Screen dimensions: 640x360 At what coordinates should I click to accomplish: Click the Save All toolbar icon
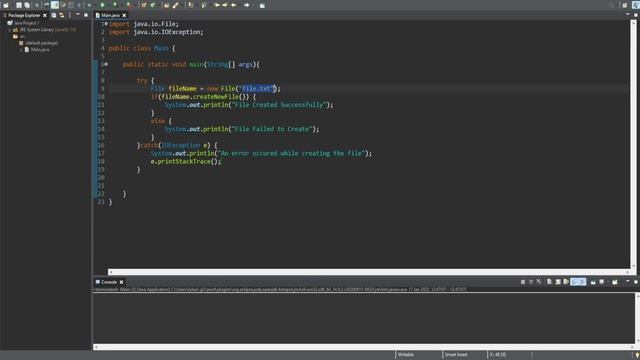click(27, 5)
